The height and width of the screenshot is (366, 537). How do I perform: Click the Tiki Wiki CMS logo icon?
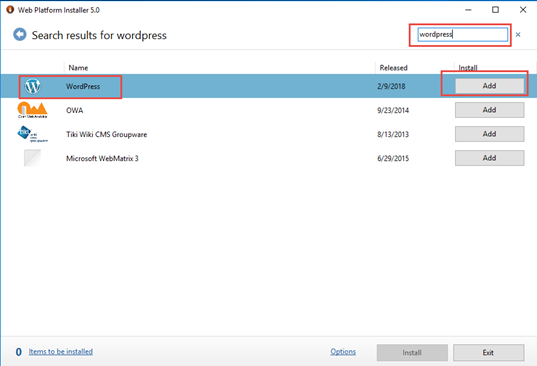(x=32, y=134)
